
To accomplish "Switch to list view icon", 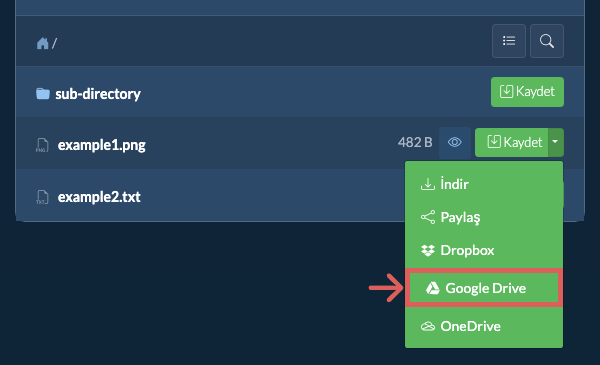I will [x=509, y=41].
